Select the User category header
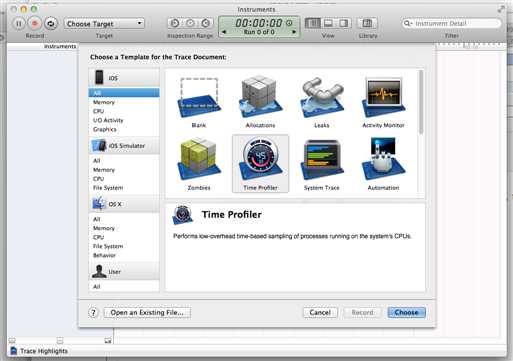Image resolution: width=513 pixels, height=361 pixels. tap(124, 272)
